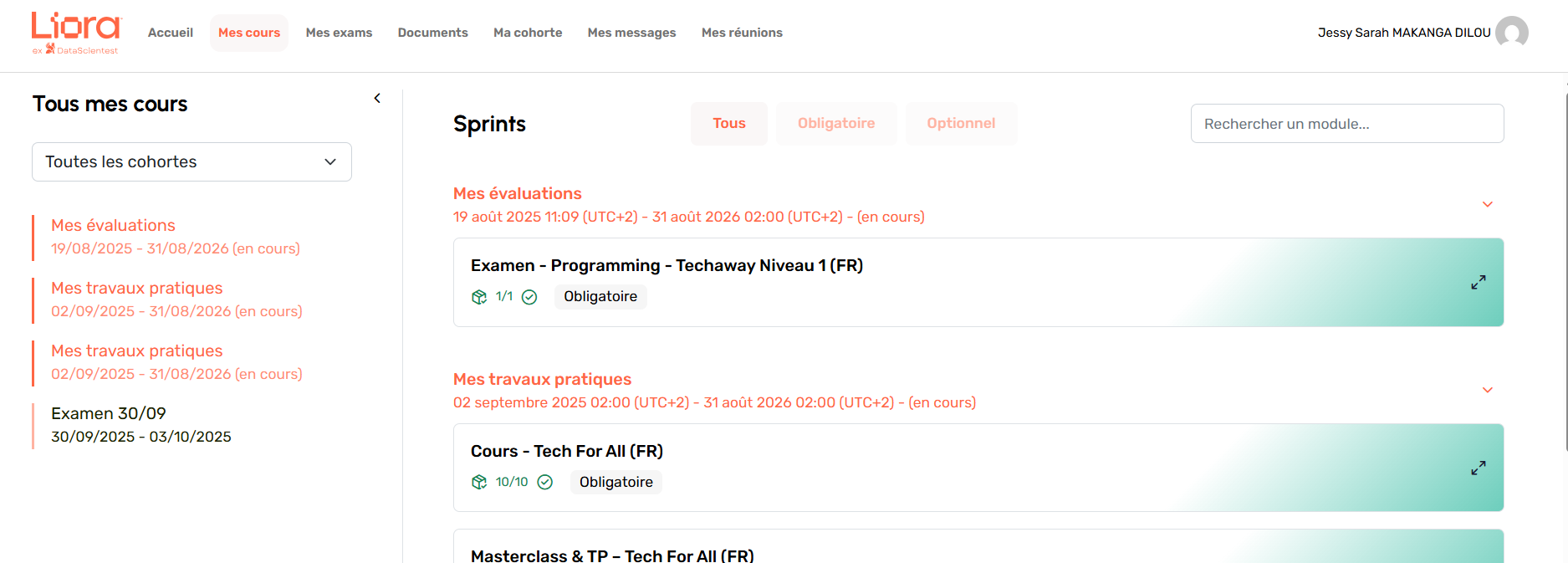Open the user profile avatar
Image resolution: width=1568 pixels, height=563 pixels.
1511,33
